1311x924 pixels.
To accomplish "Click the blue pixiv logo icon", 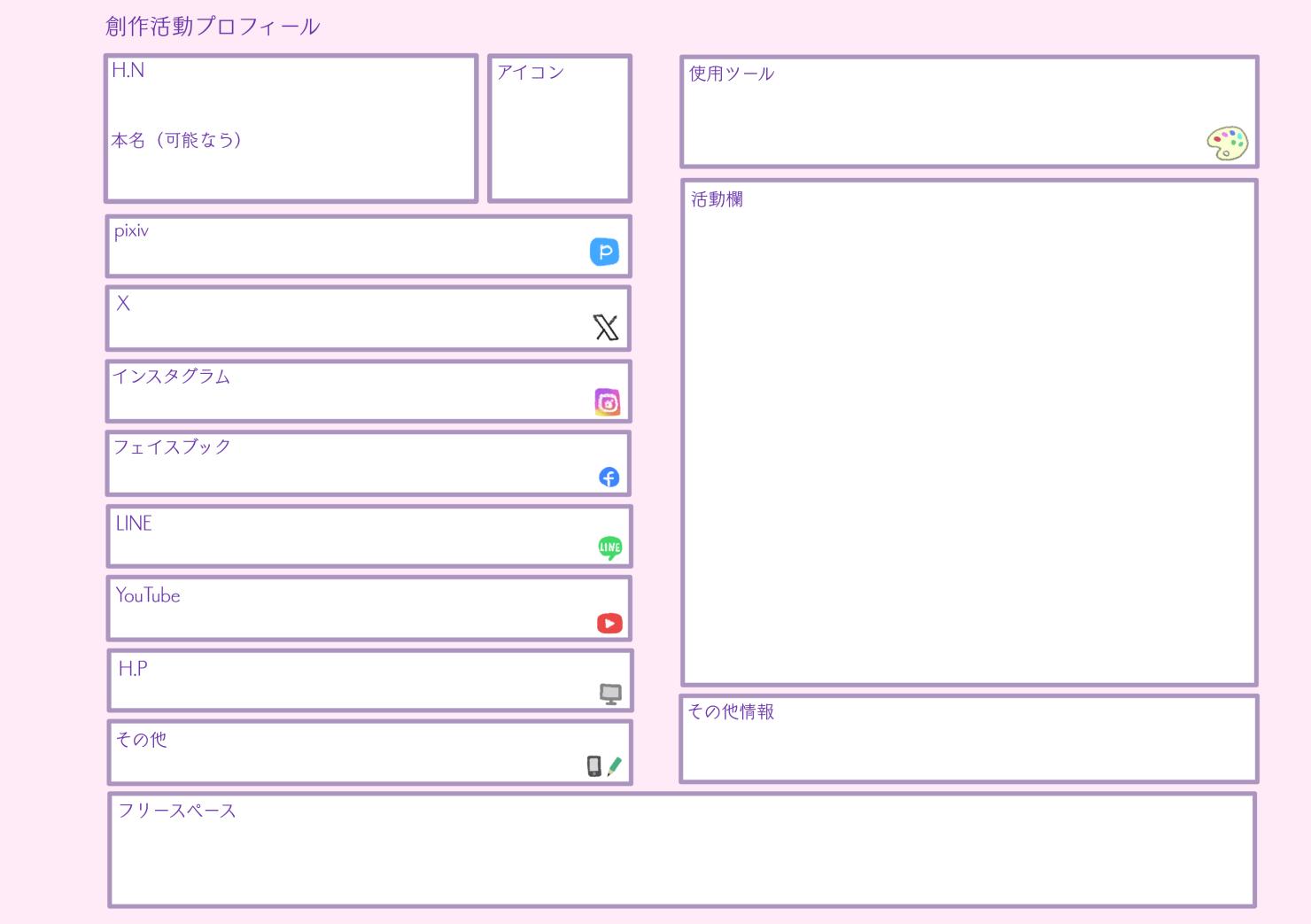I will pyautogui.click(x=604, y=252).
